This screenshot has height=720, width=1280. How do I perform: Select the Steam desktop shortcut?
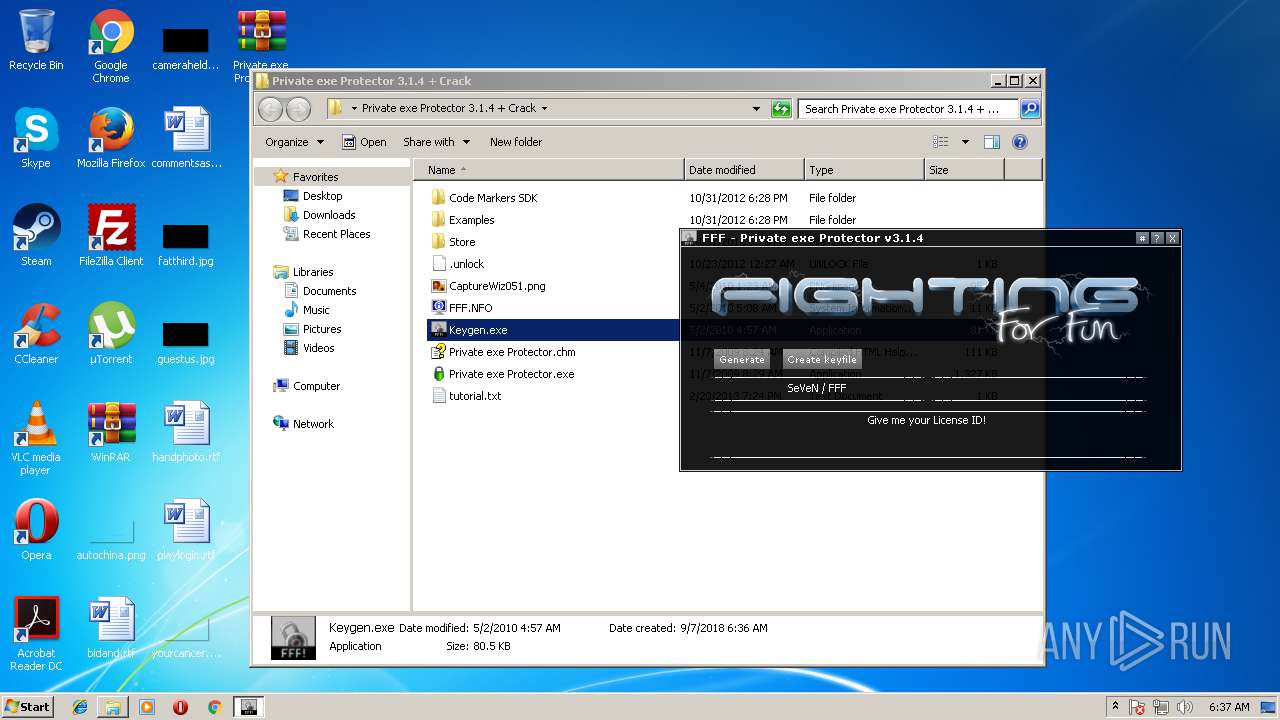click(36, 237)
